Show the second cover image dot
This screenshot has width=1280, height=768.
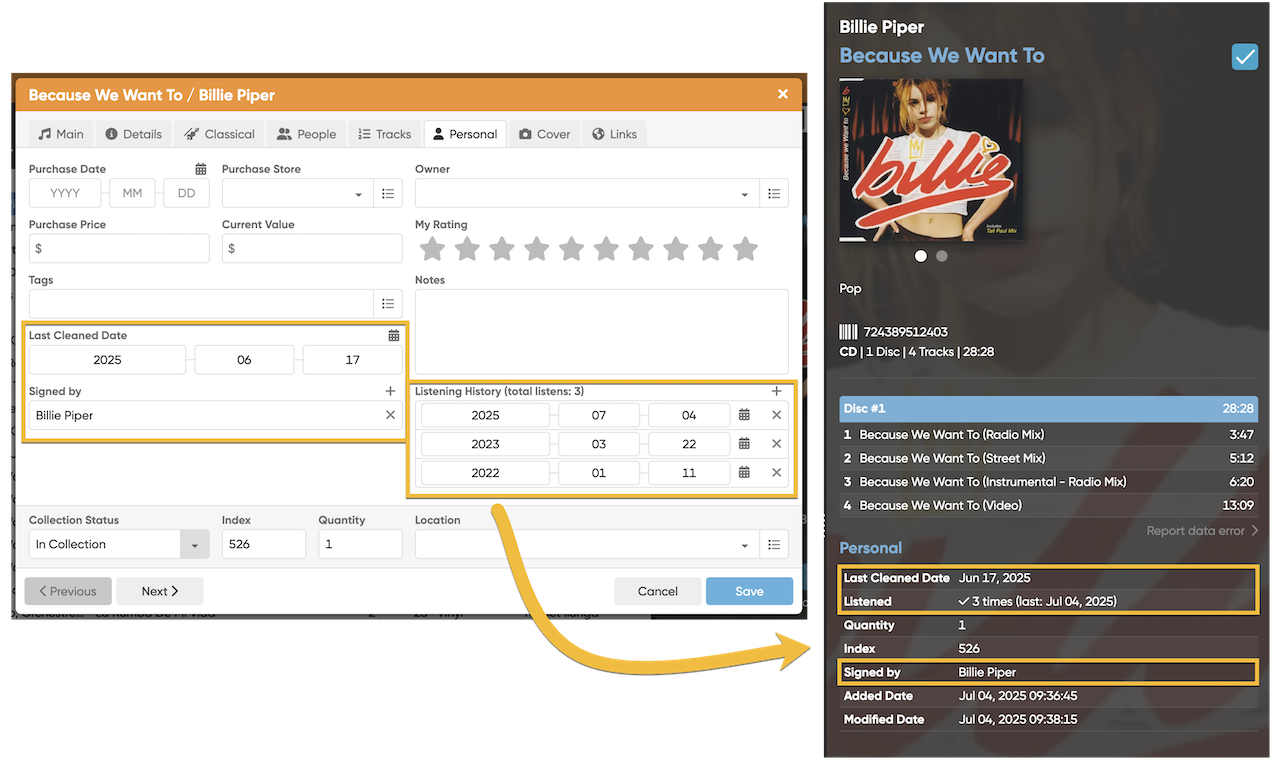(x=942, y=256)
